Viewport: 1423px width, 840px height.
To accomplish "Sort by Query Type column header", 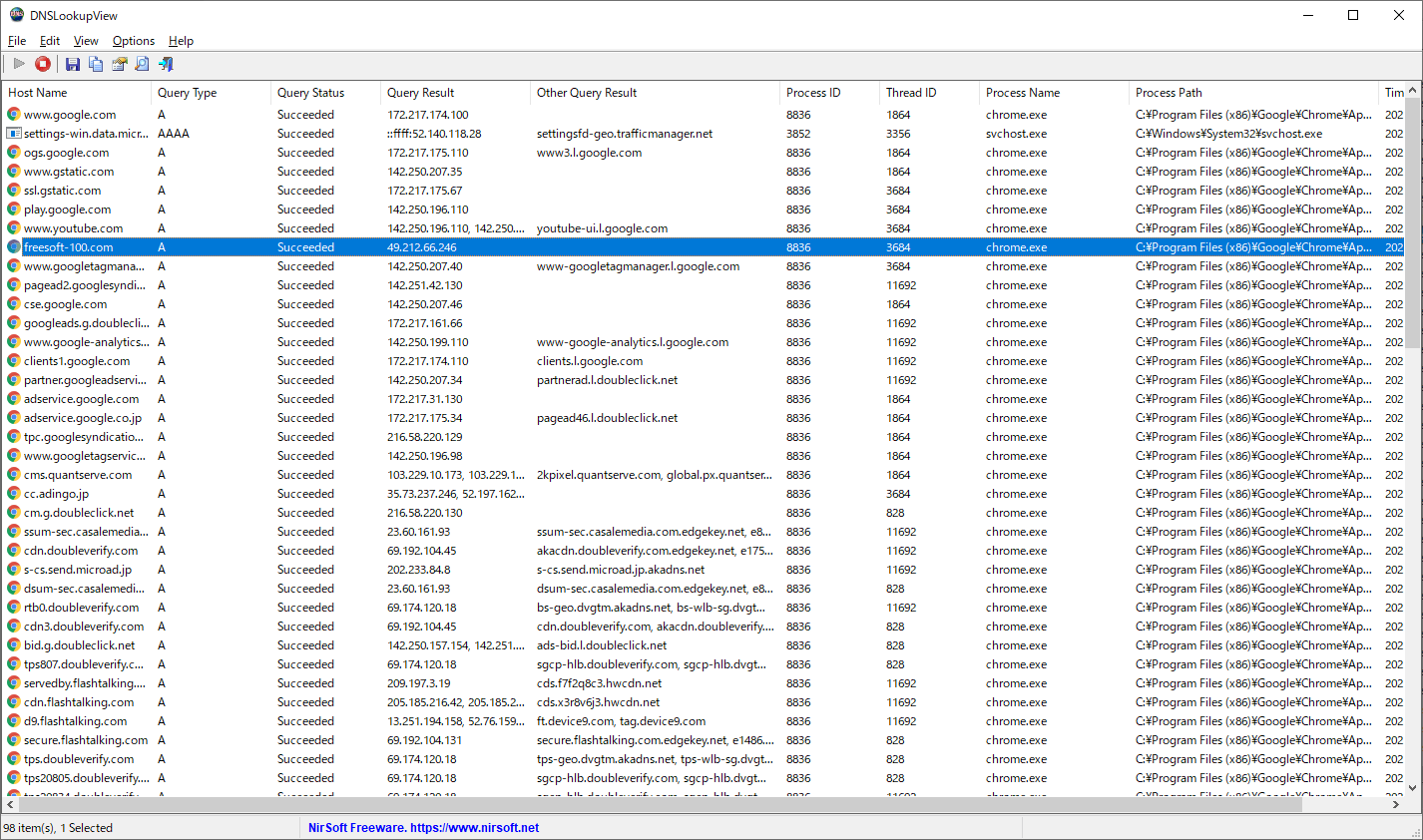I will click(212, 93).
